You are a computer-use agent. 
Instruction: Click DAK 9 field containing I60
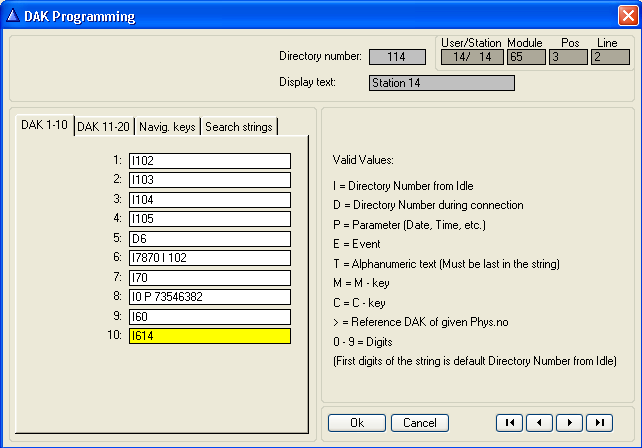(209, 317)
